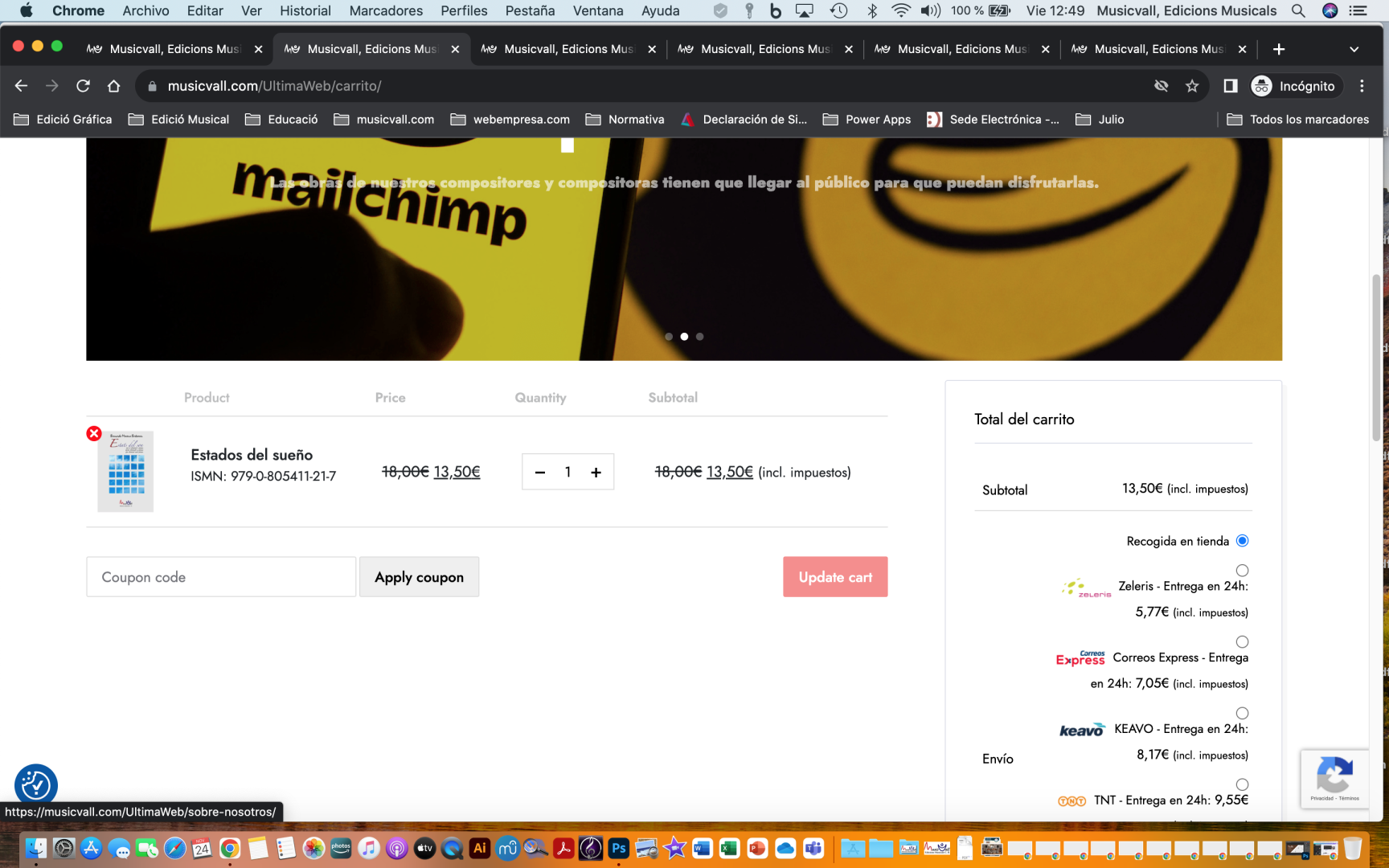1389x868 pixels.
Task: Open Microsoft Teams in dock
Action: tap(813, 848)
